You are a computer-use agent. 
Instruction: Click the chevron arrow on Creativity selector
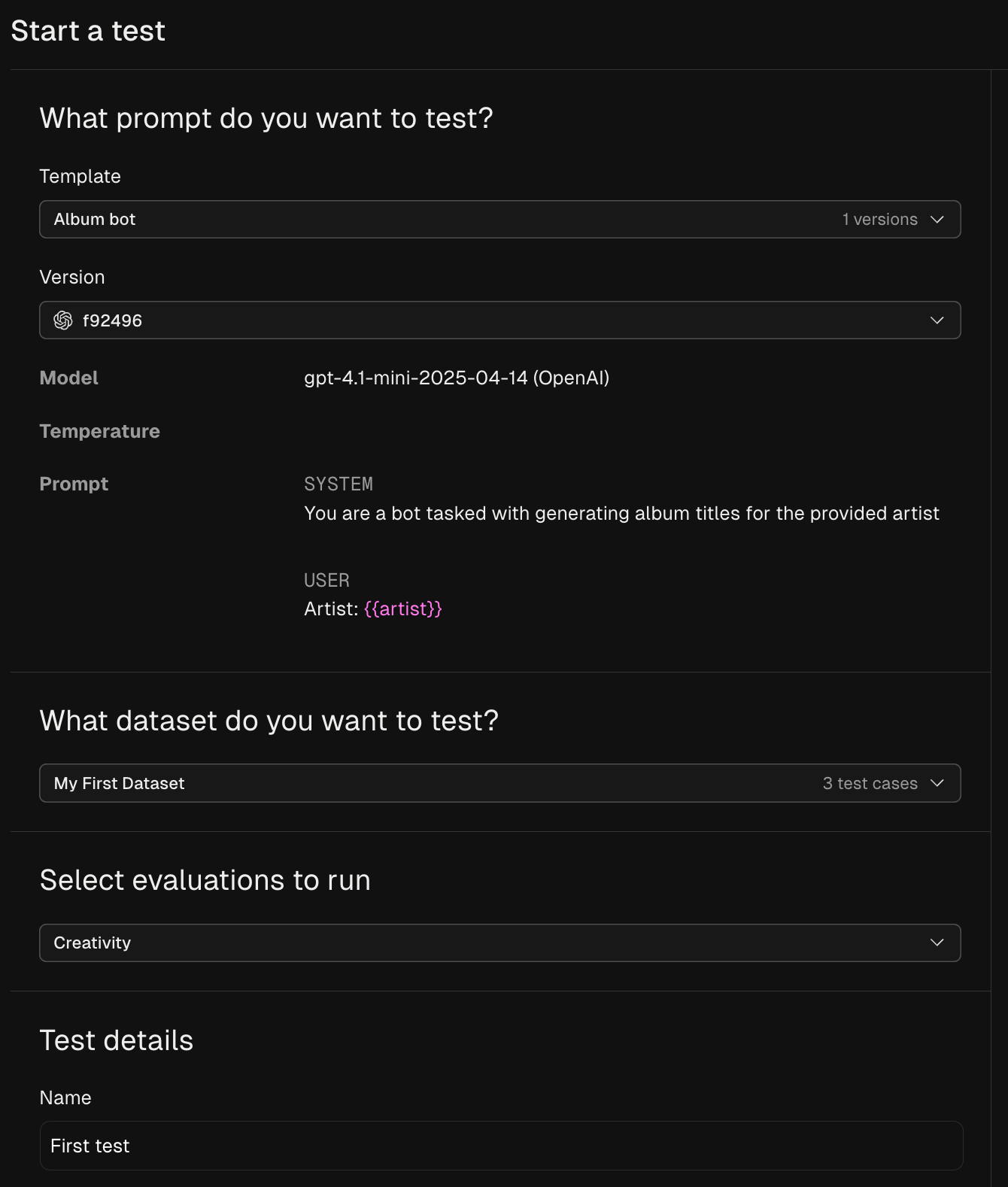pyautogui.click(x=937, y=943)
